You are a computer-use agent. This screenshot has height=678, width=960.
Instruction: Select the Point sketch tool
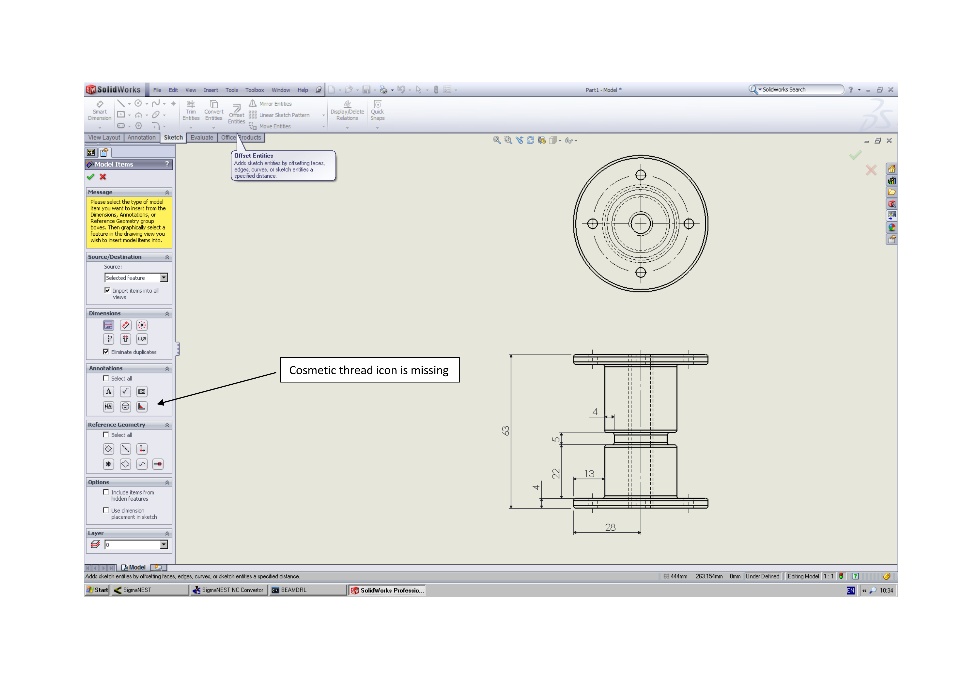click(174, 104)
